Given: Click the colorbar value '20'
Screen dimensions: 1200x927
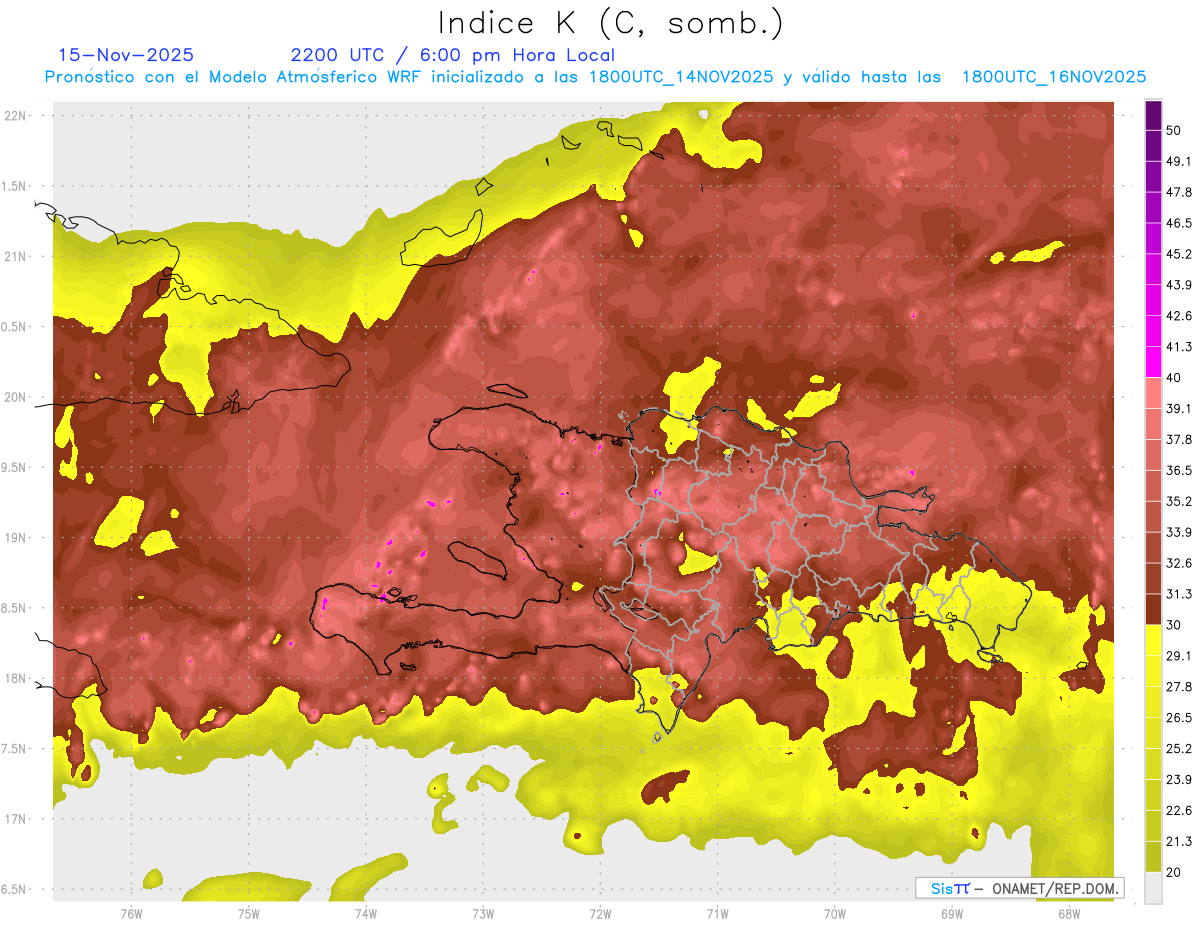Looking at the screenshot, I should [x=1174, y=872].
